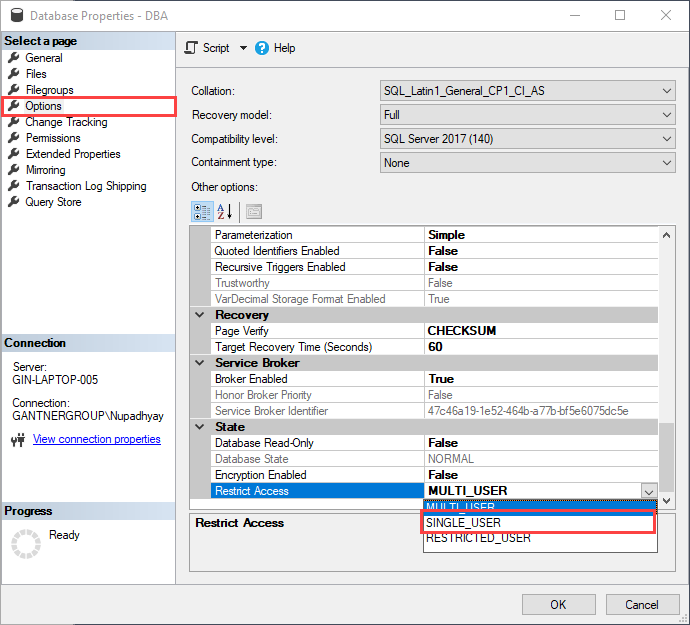This screenshot has height=625, width=690.
Task: Click the wrench icon beside Filegroups
Action: pos(14,90)
